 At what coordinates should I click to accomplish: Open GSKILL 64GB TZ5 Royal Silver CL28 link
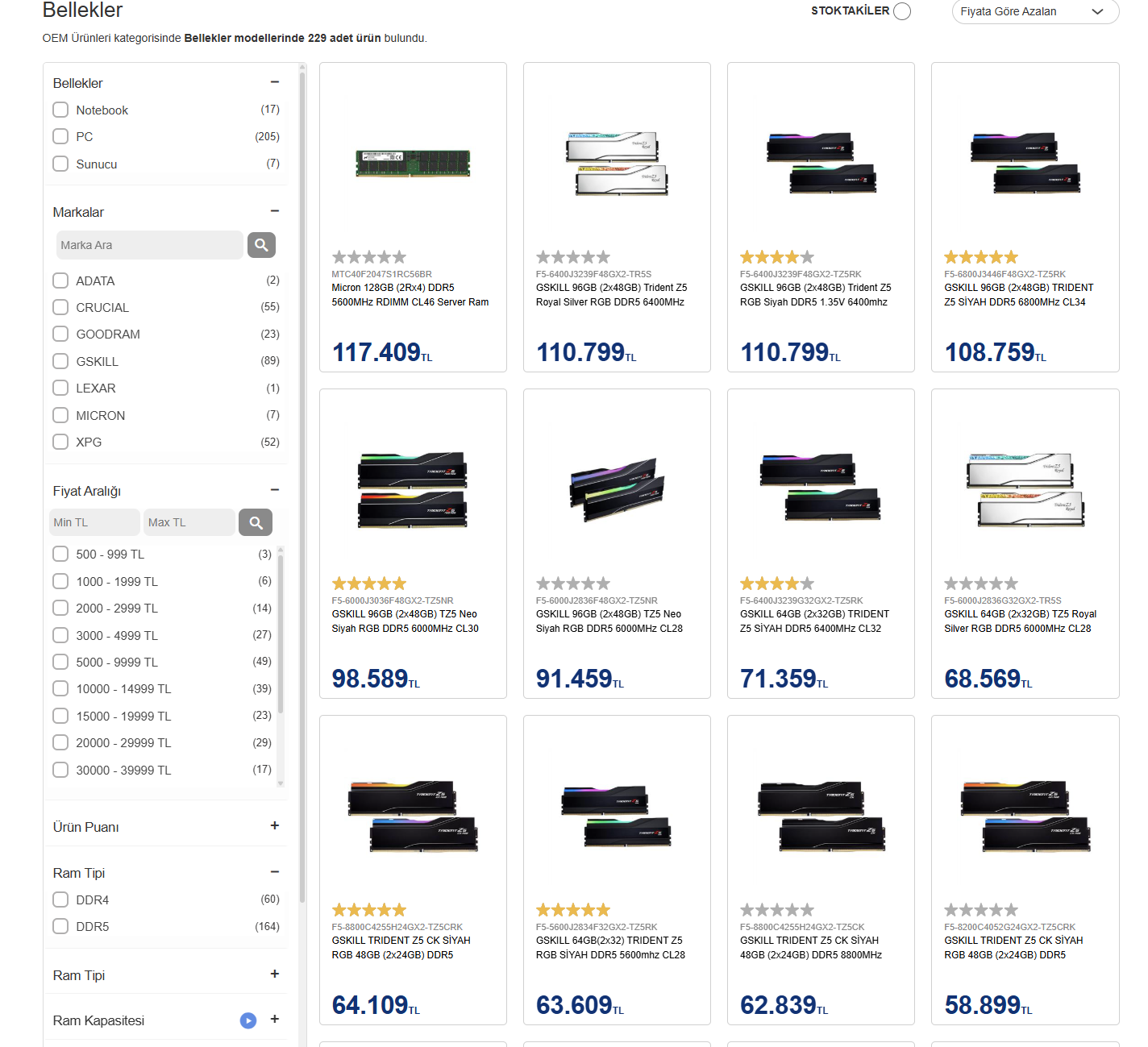[x=1021, y=621]
